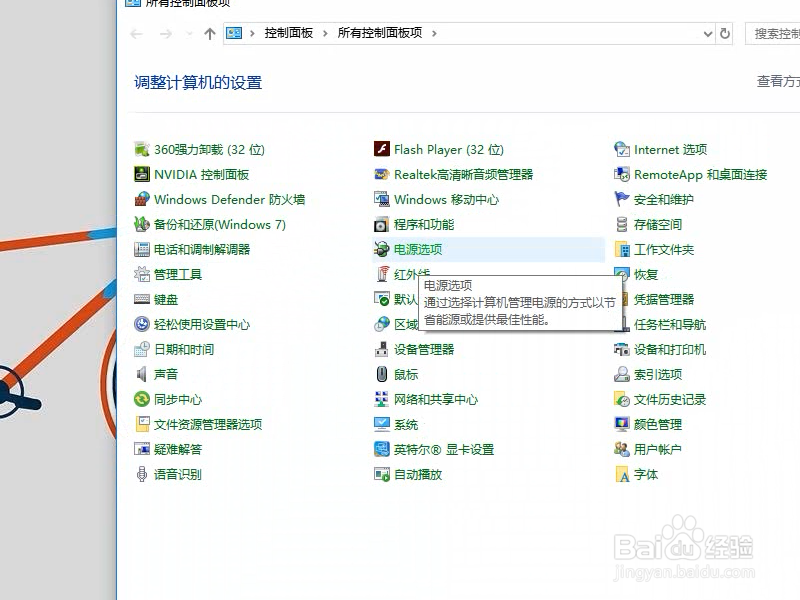The image size is (800, 600).
Task: Open the 管理工具 gear icon
Action: point(141,274)
